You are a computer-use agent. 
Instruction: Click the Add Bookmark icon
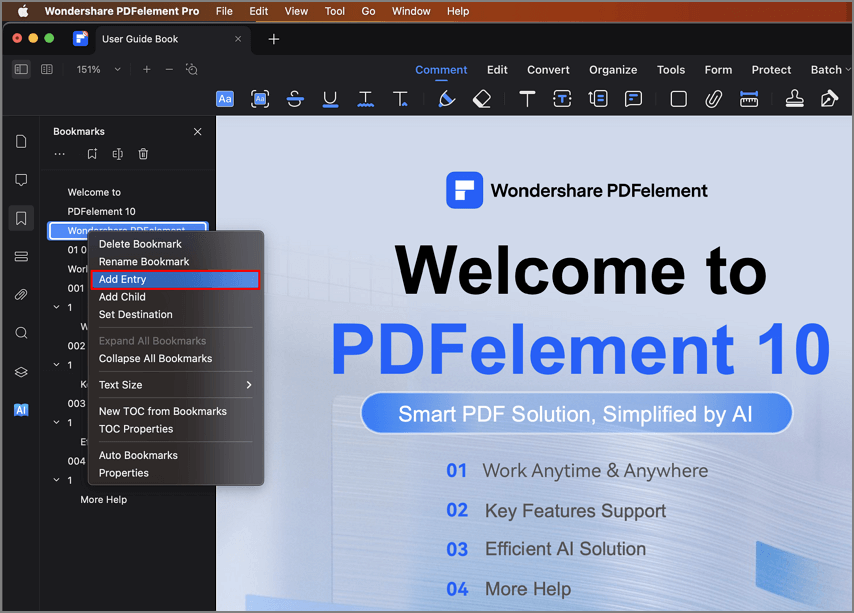(x=92, y=154)
